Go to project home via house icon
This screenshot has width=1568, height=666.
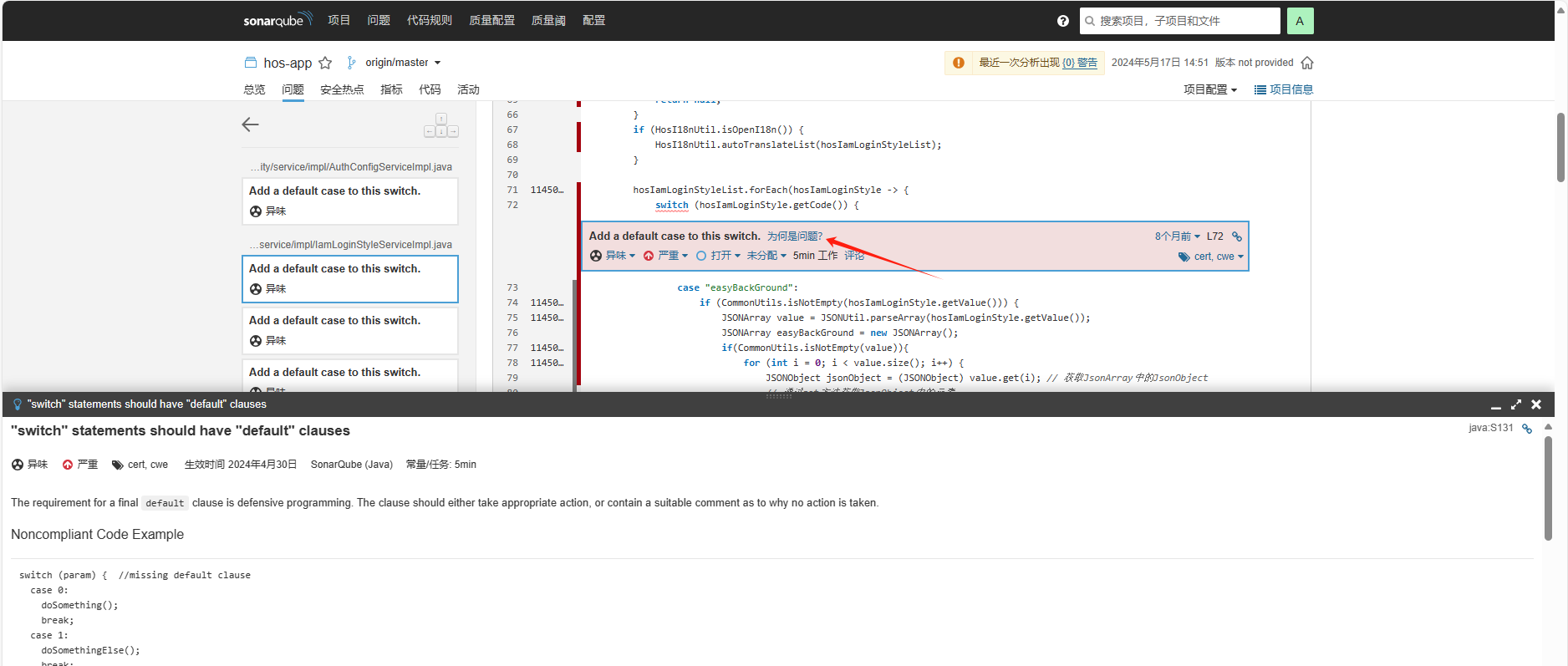point(1307,63)
